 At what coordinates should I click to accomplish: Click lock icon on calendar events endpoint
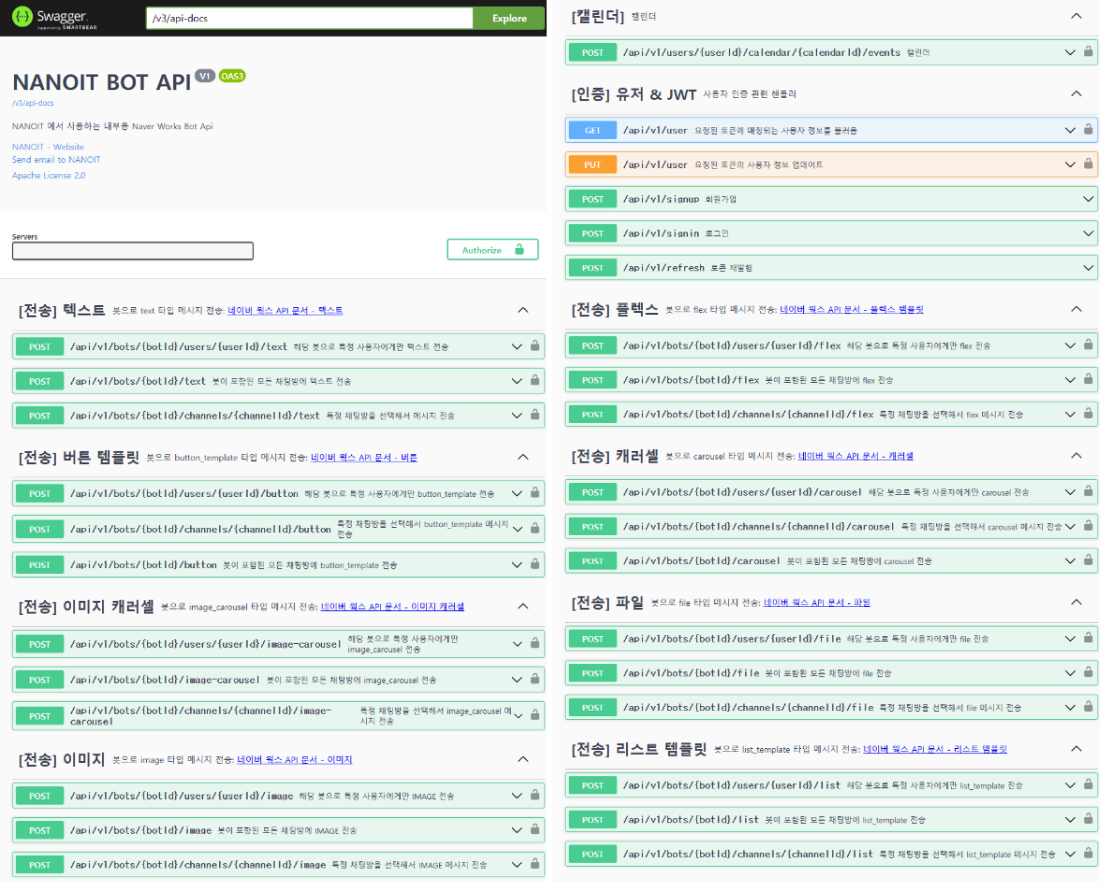pos(1087,52)
